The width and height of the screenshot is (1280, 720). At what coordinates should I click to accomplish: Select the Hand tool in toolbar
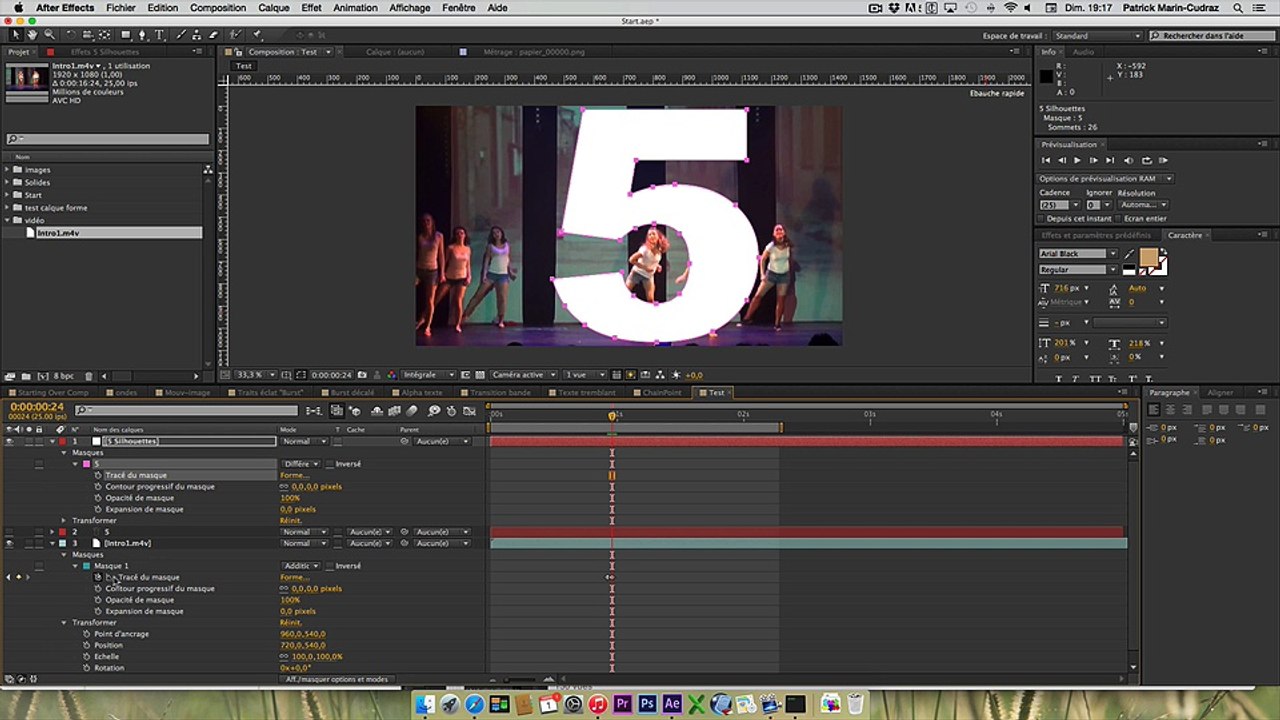point(33,35)
